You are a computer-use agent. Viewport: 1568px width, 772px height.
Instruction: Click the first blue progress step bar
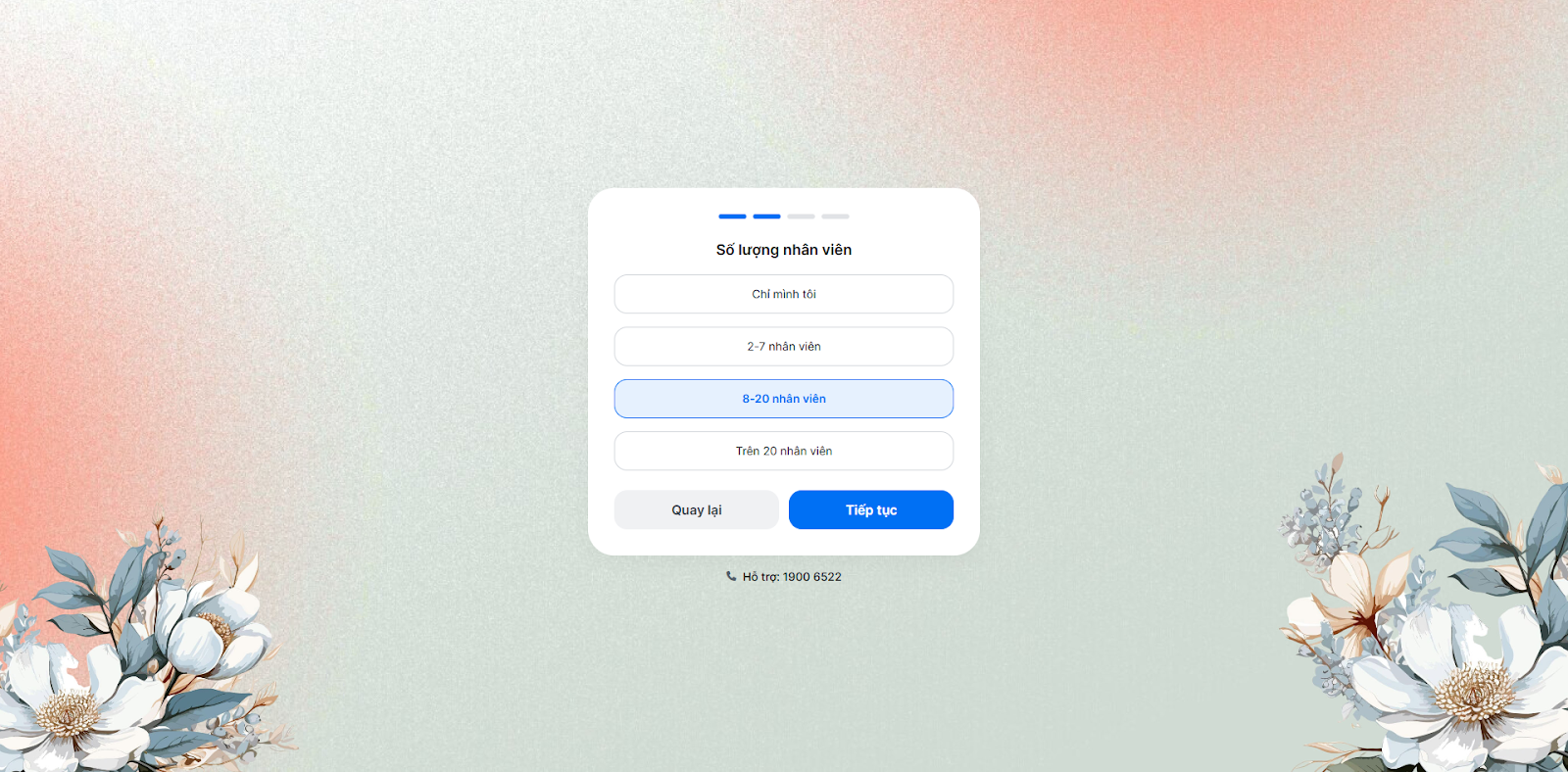pyautogui.click(x=732, y=216)
